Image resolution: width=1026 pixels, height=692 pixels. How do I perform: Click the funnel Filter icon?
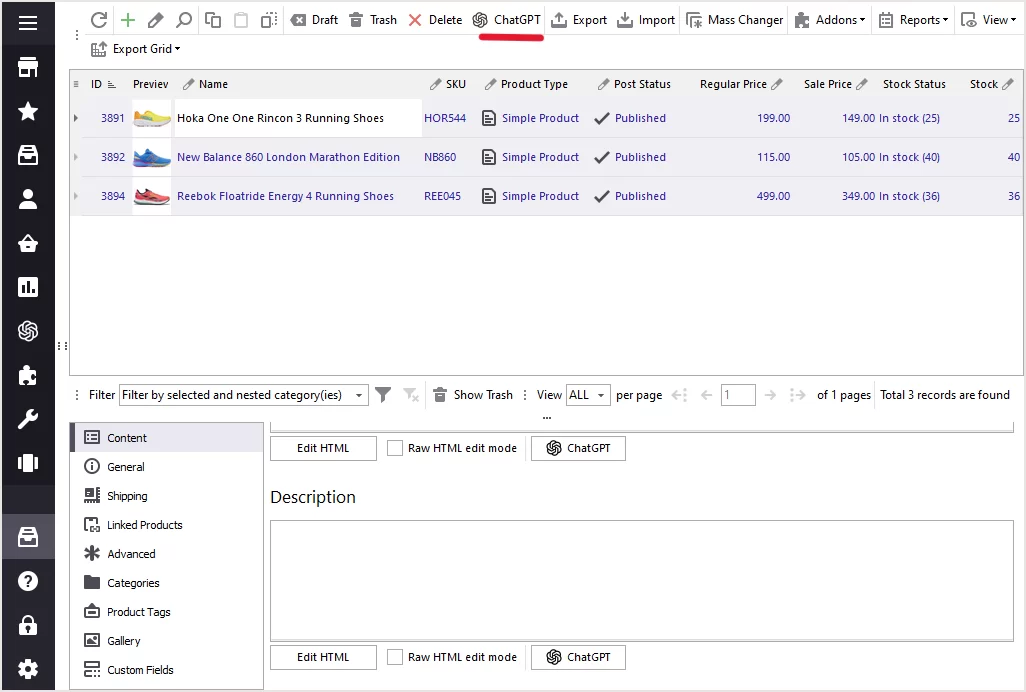coord(383,395)
